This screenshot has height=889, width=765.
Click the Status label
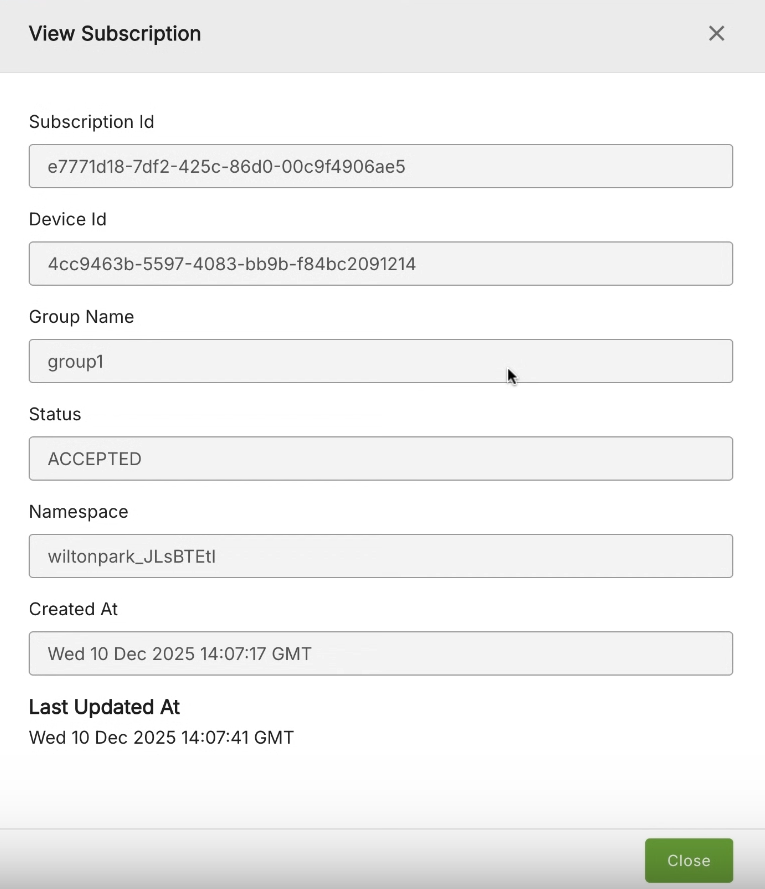coord(55,414)
